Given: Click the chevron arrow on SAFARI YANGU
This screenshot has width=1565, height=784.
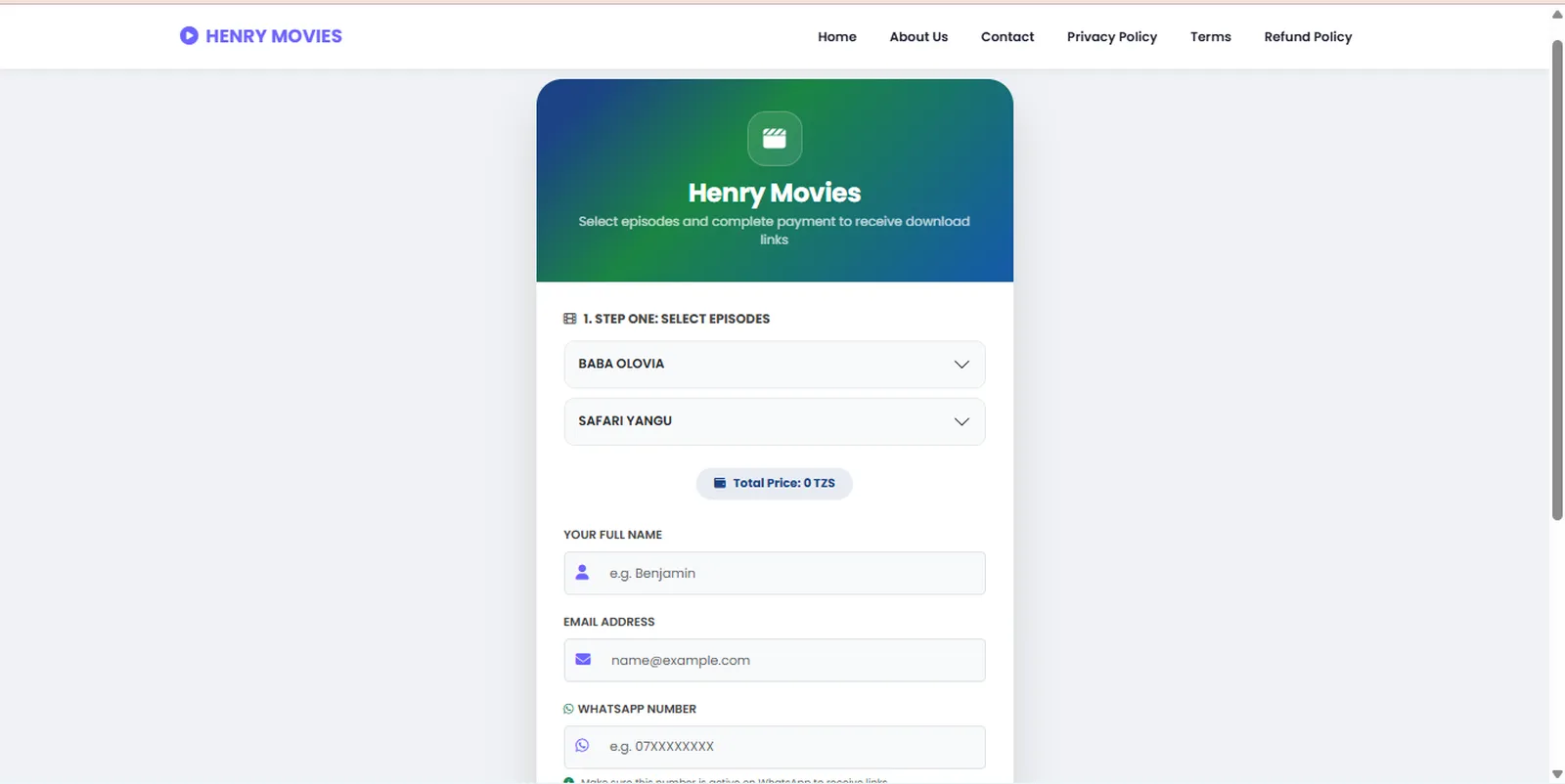Looking at the screenshot, I should [961, 421].
